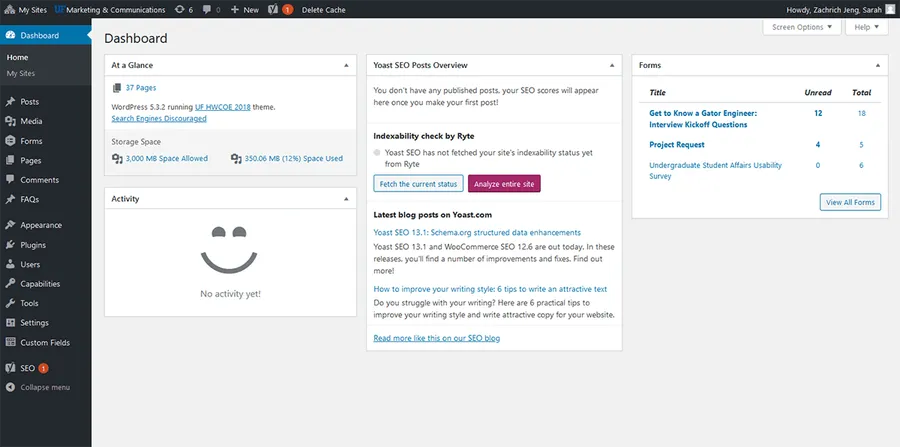Click Collapse menu label in sidebar

pos(45,387)
